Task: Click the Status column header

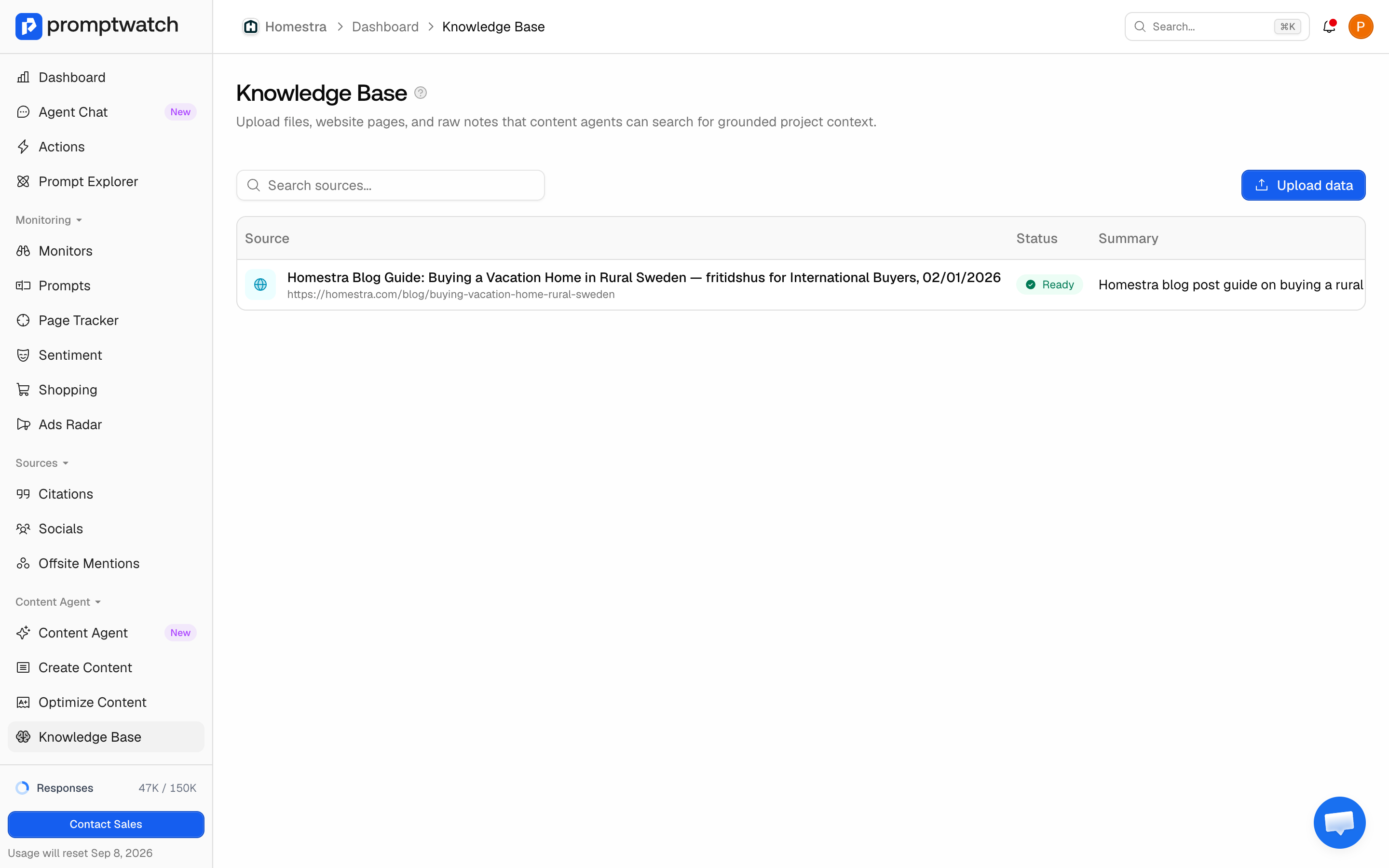Action: [x=1036, y=238]
